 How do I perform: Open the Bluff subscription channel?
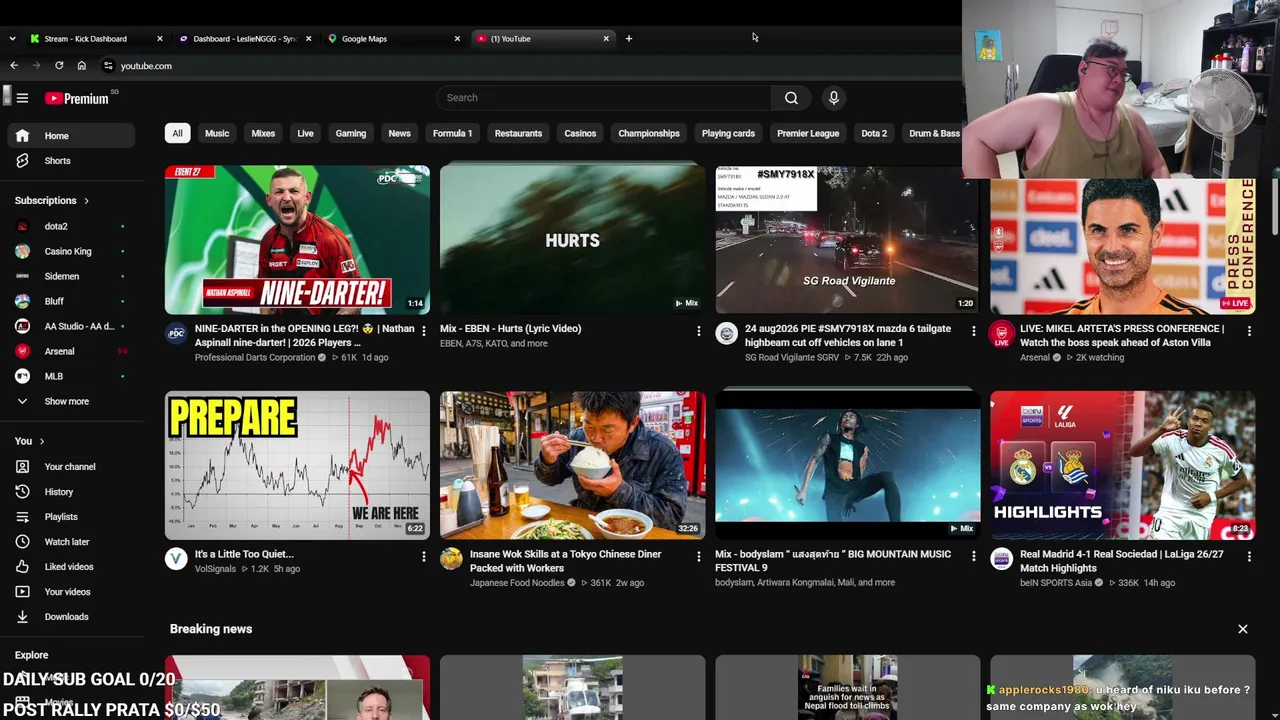pyautogui.click(x=70, y=301)
